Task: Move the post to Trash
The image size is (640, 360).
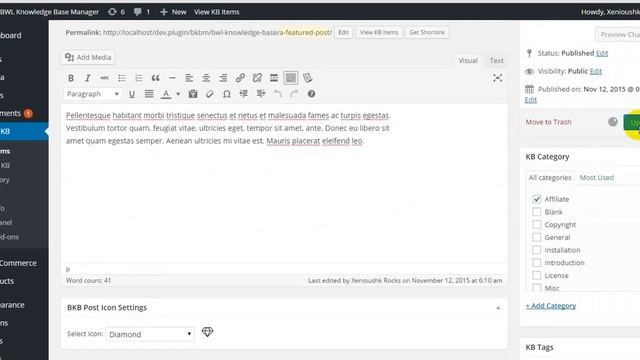Action: click(x=548, y=122)
